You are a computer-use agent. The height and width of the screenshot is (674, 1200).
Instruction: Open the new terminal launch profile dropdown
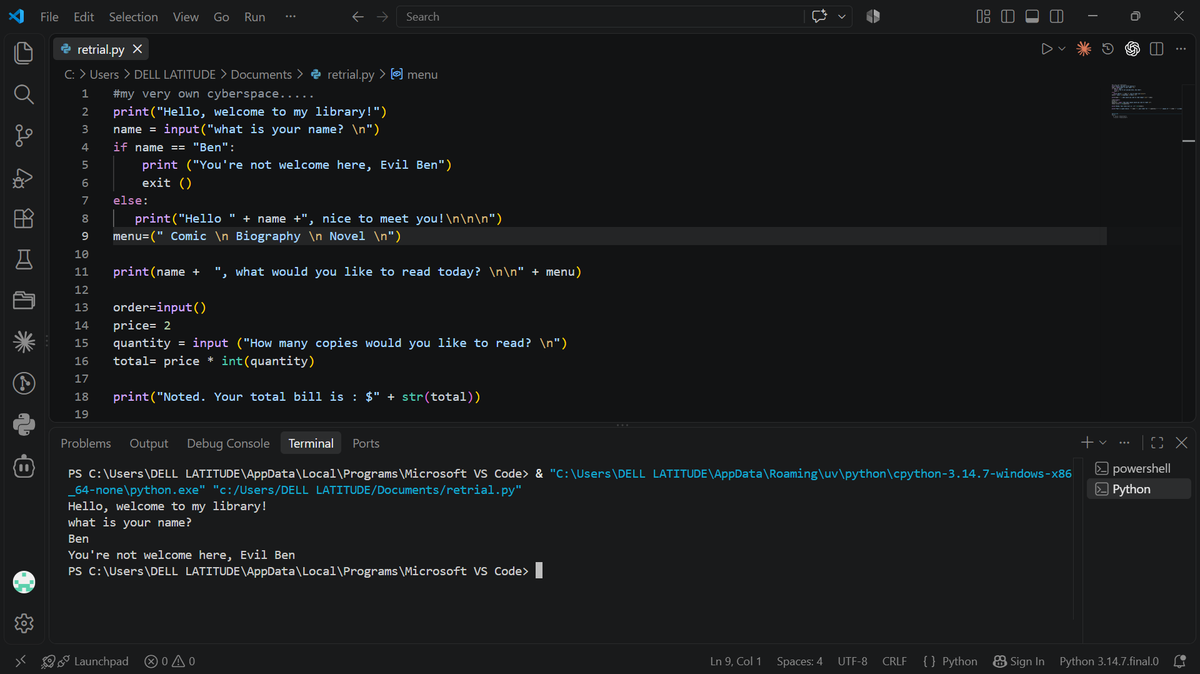(1103, 443)
